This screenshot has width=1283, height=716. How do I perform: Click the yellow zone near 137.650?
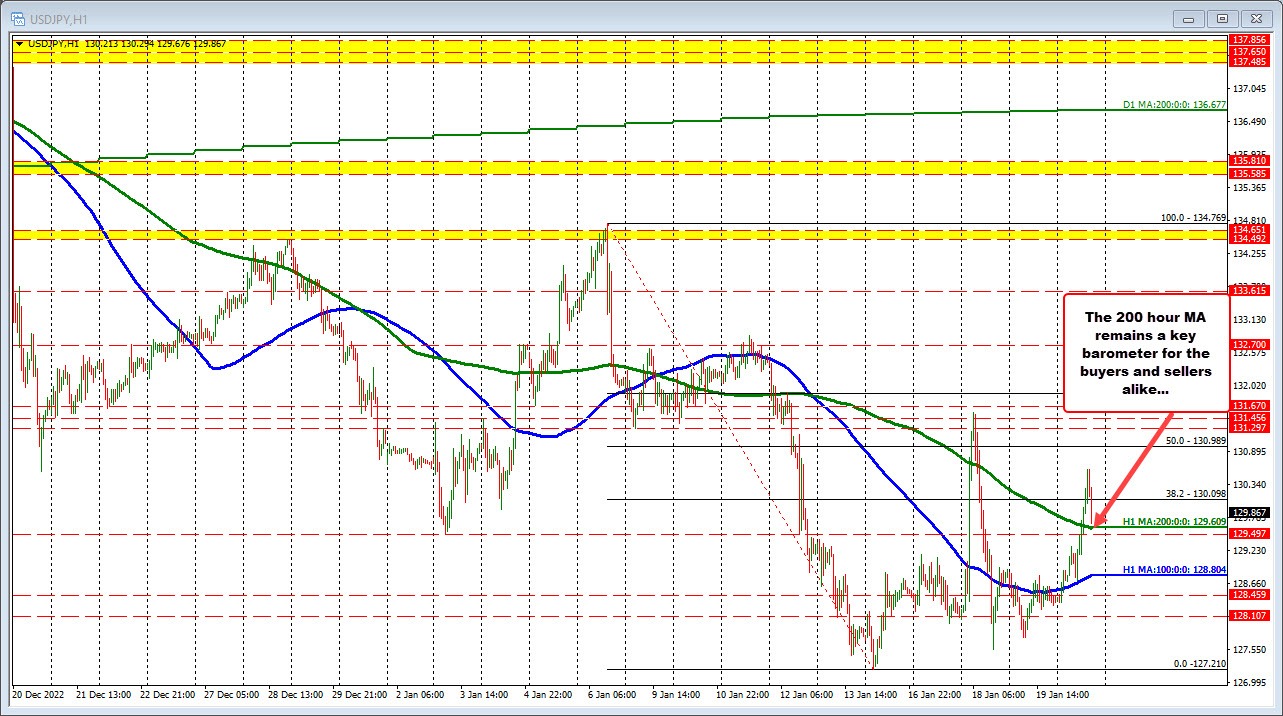[x=600, y=55]
